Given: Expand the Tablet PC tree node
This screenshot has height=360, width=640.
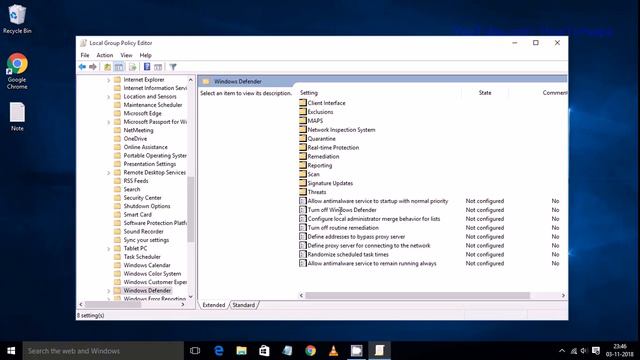Looking at the screenshot, I should pyautogui.click(x=109, y=249).
